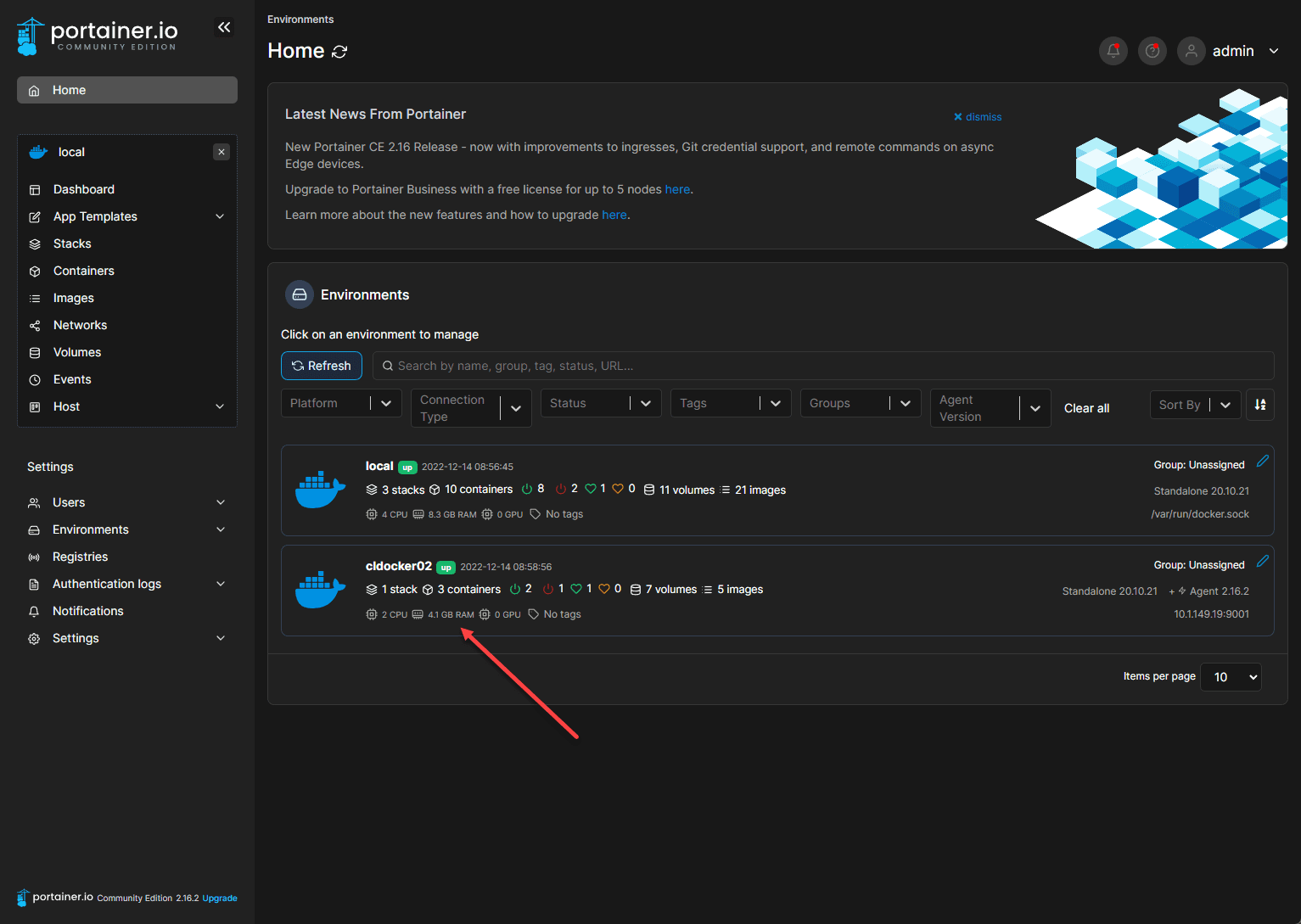Click the Registries radio icon in sidebar
The height and width of the screenshot is (924, 1301).
[34, 557]
